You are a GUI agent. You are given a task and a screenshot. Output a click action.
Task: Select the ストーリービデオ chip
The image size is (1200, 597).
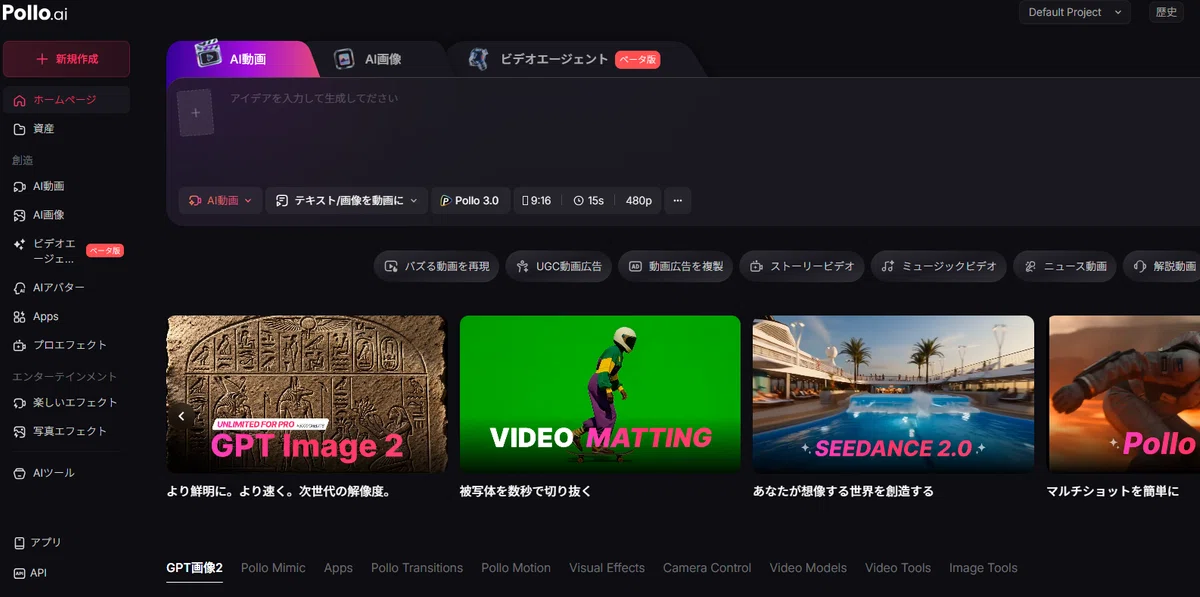click(802, 266)
